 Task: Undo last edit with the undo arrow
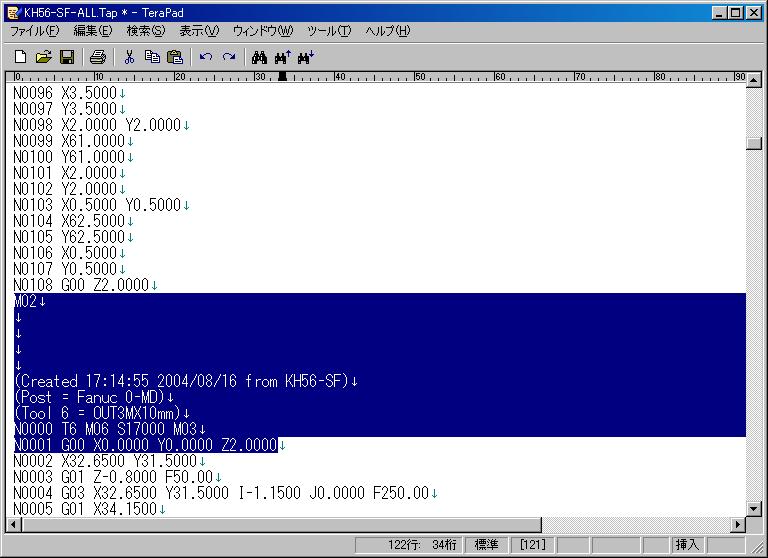click(206, 57)
